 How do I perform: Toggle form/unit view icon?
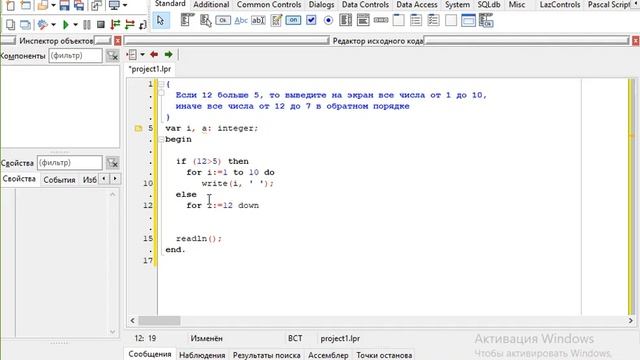click(x=96, y=5)
